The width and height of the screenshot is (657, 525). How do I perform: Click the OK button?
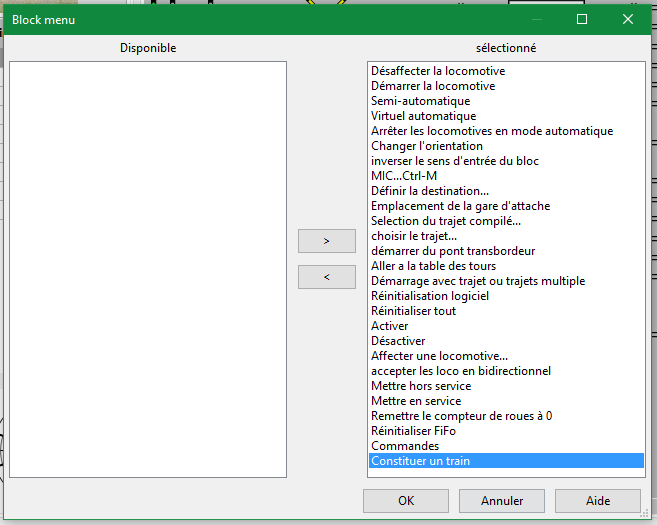(x=405, y=500)
